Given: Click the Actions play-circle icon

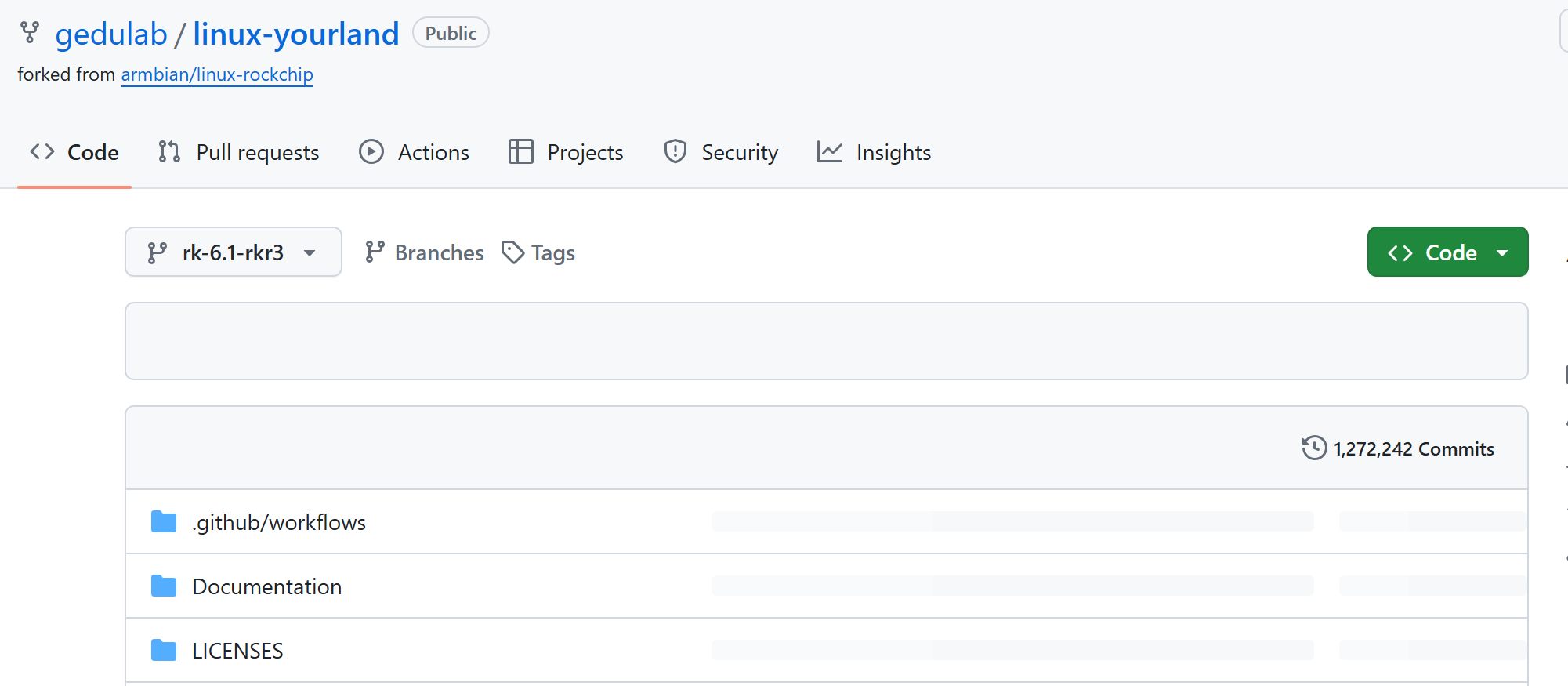Looking at the screenshot, I should tap(371, 151).
